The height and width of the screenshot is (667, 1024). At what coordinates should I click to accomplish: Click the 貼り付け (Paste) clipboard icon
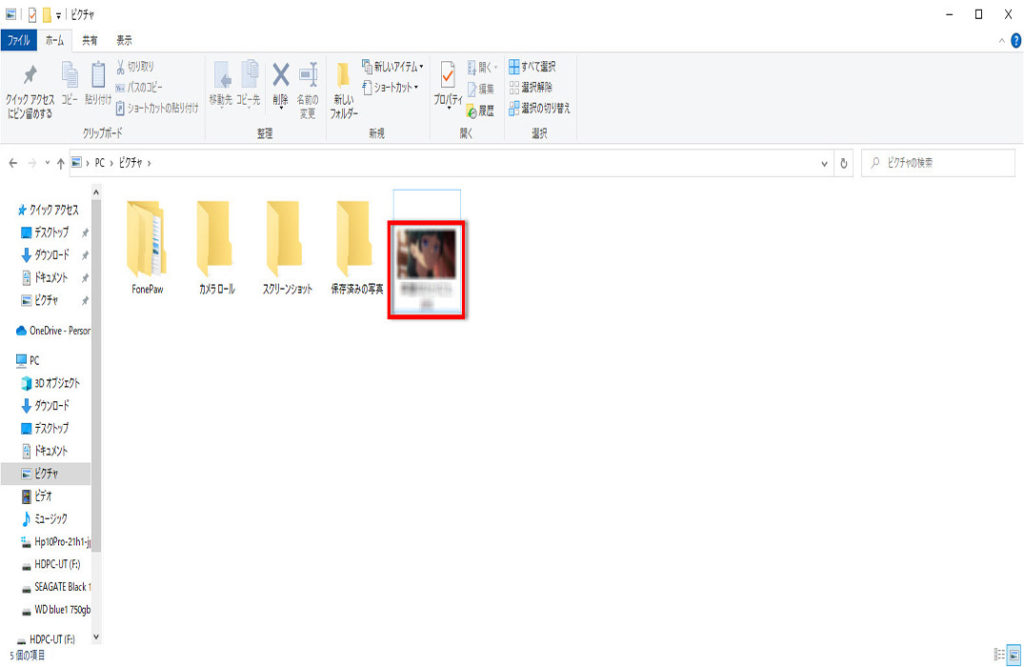(x=98, y=78)
